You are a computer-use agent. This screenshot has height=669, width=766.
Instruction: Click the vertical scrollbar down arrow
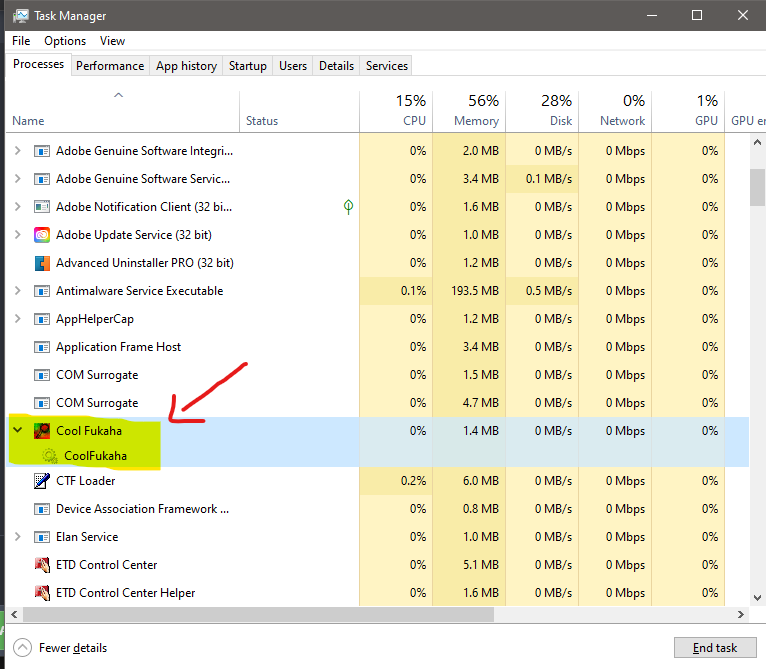pyautogui.click(x=757, y=598)
